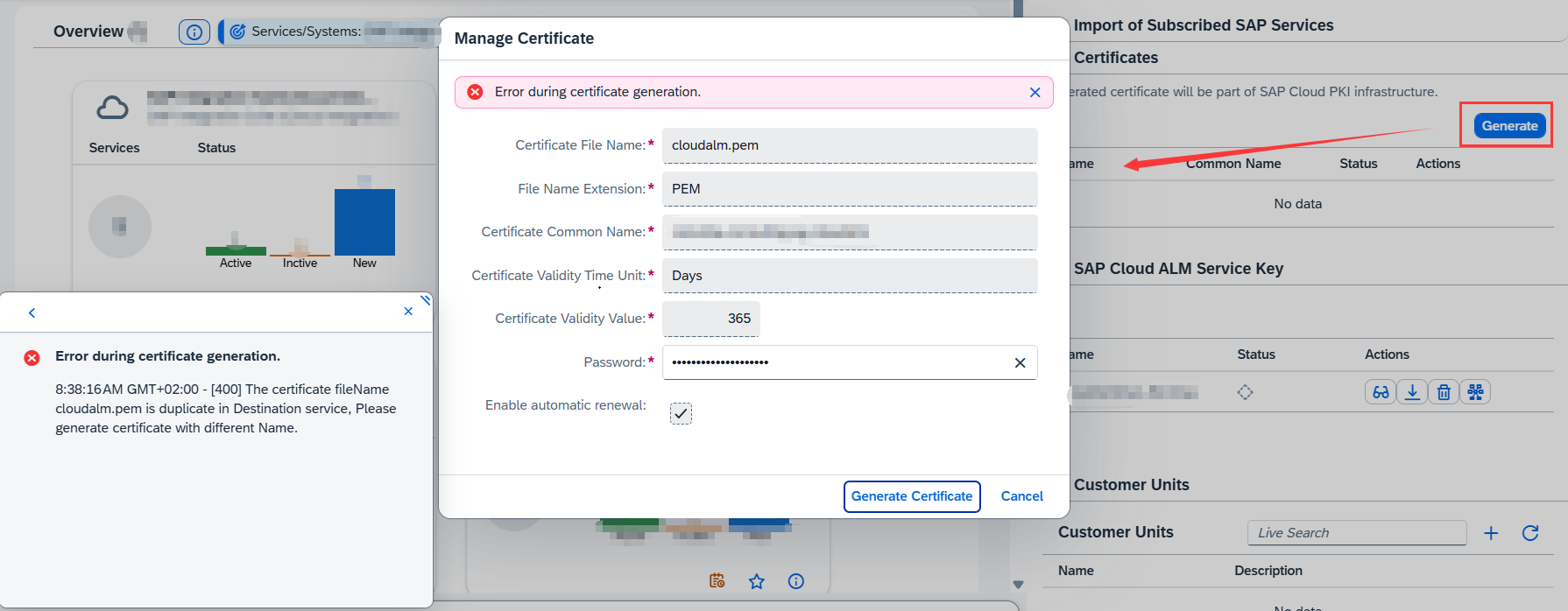This screenshot has height=611, width=1568.
Task: Click the Services column label on card
Action: click(x=114, y=148)
